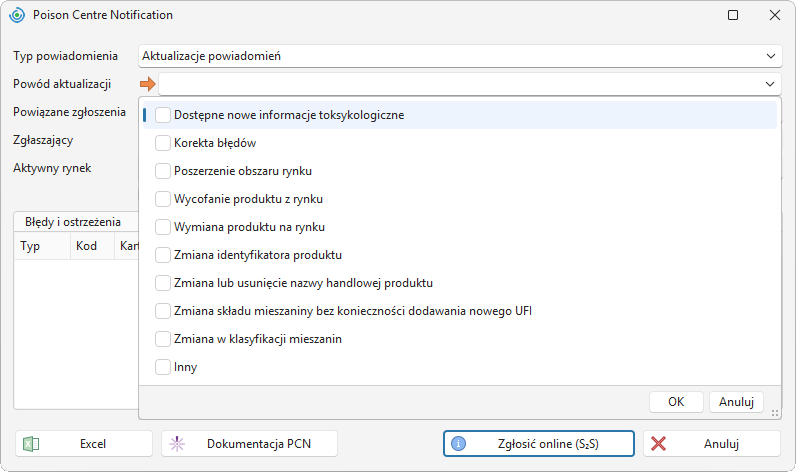
Task: Select Wycofanie produktu z rynku checkbox
Action: 163,199
